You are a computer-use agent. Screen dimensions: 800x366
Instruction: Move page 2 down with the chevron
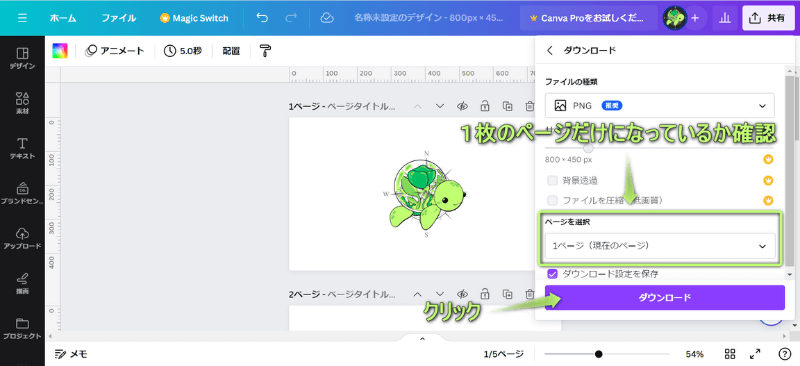pos(440,294)
